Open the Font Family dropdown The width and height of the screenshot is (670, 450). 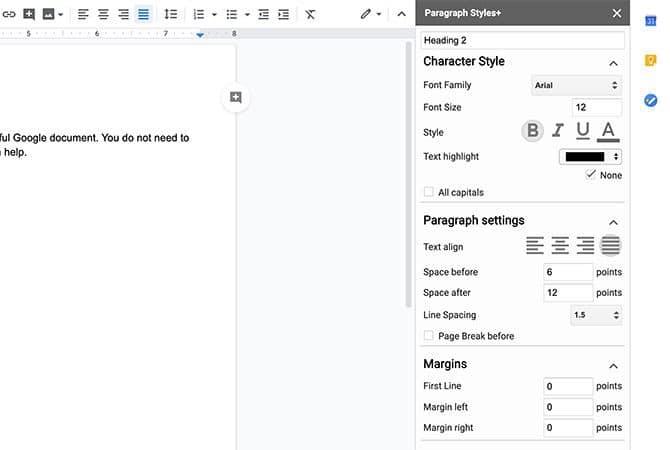coord(576,86)
